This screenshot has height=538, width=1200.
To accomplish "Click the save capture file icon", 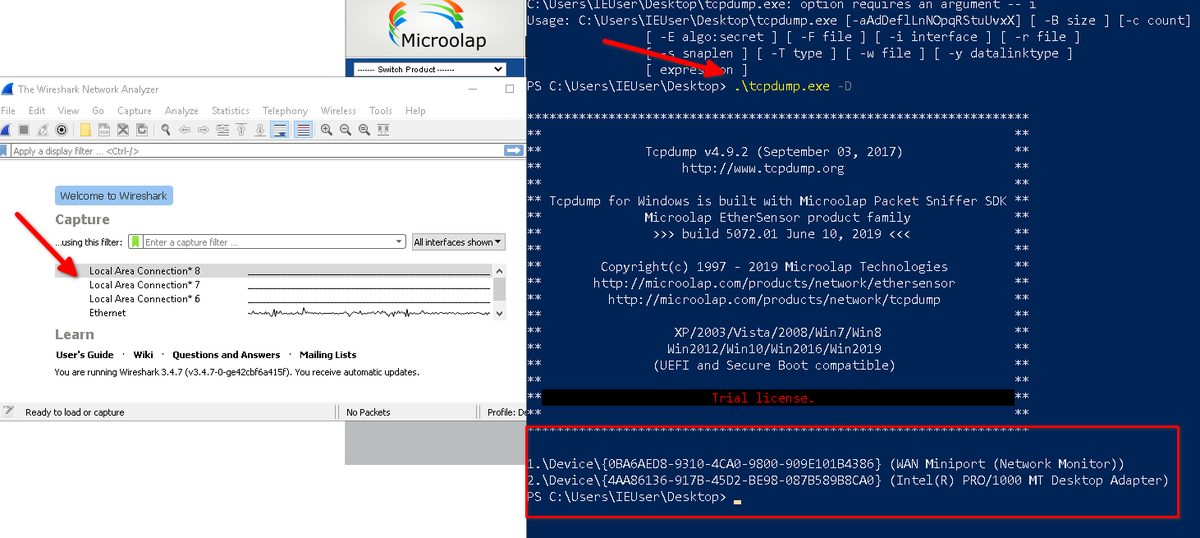I will pyautogui.click(x=104, y=130).
